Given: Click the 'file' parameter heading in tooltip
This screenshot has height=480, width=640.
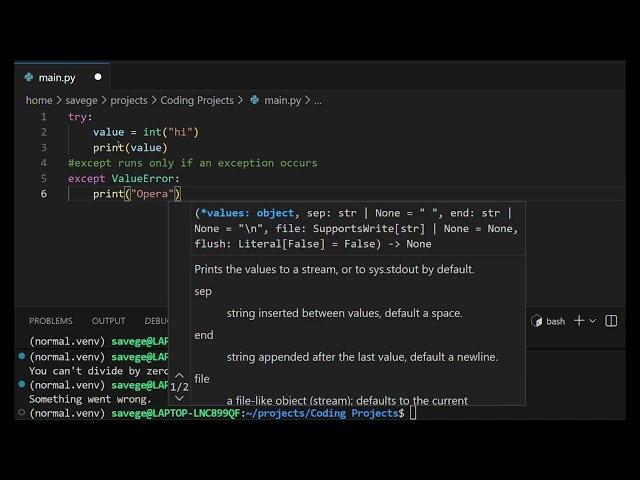Looking at the screenshot, I should 202,379.
